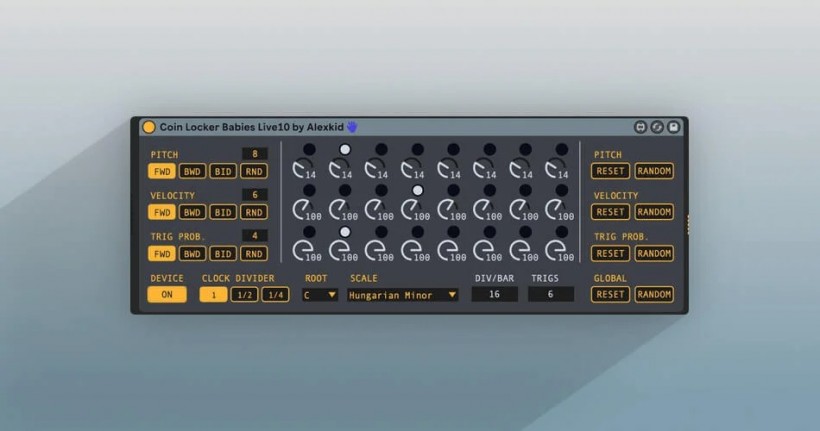Set Velocity direction to RND
This screenshot has width=820, height=431.
254,212
